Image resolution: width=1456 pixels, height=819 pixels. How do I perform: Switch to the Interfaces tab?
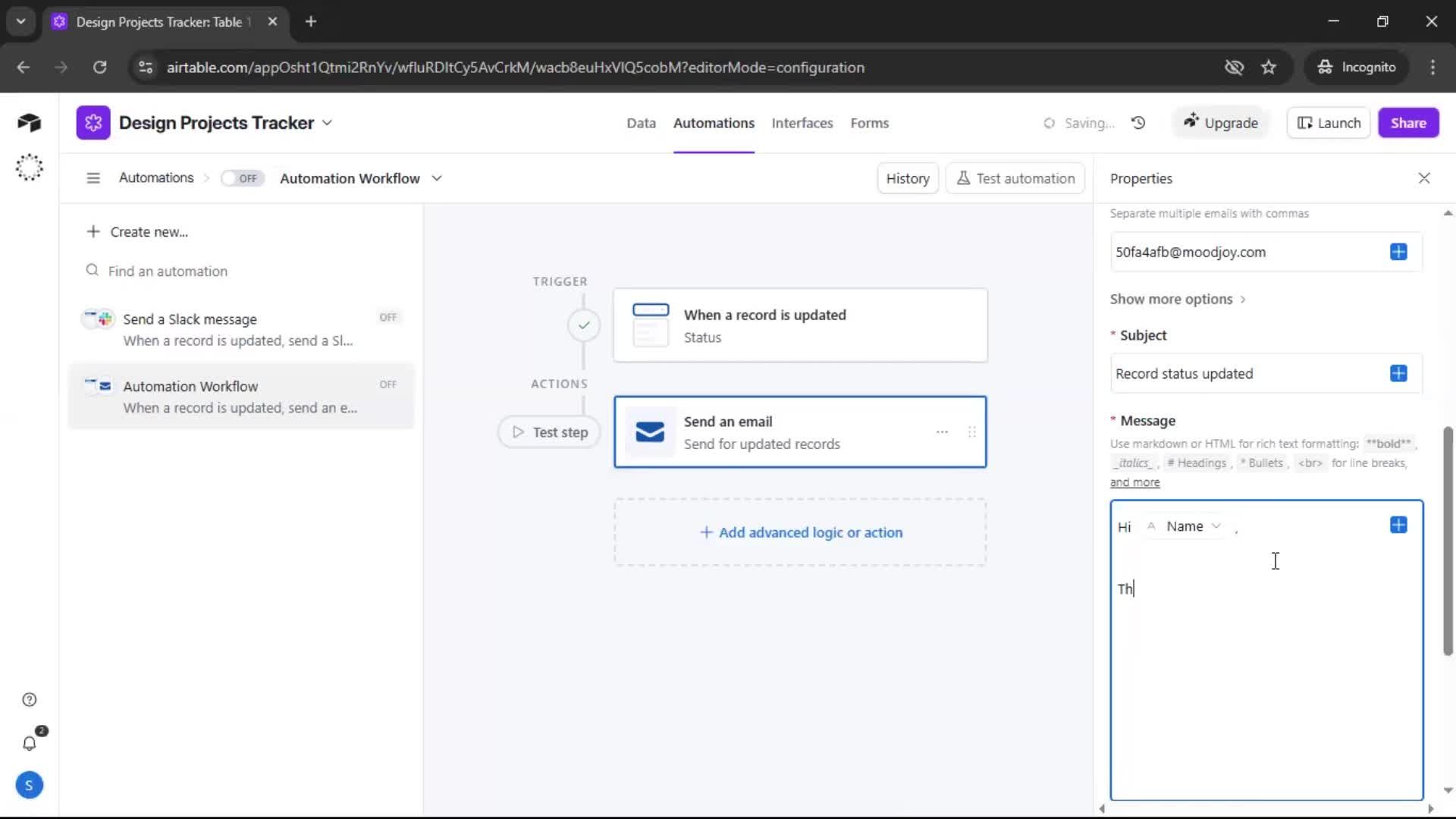point(802,123)
